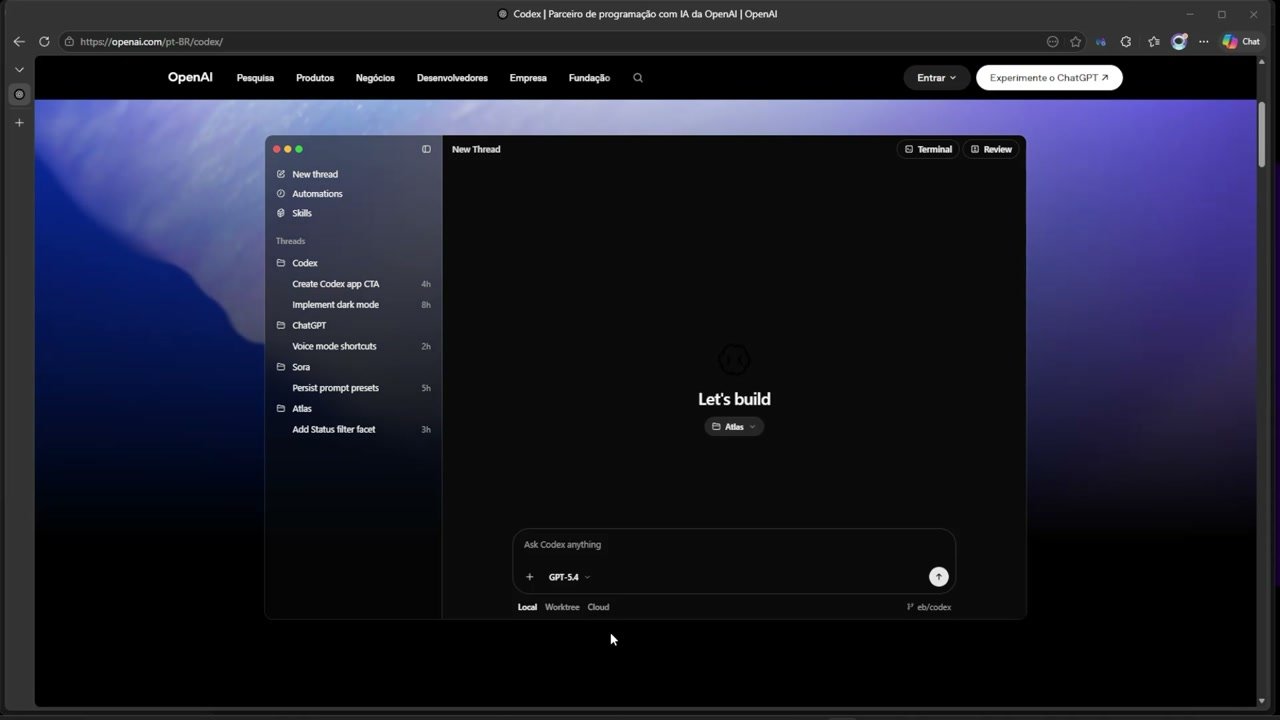Click the Atlas project folder icon in sidebar

click(x=281, y=408)
